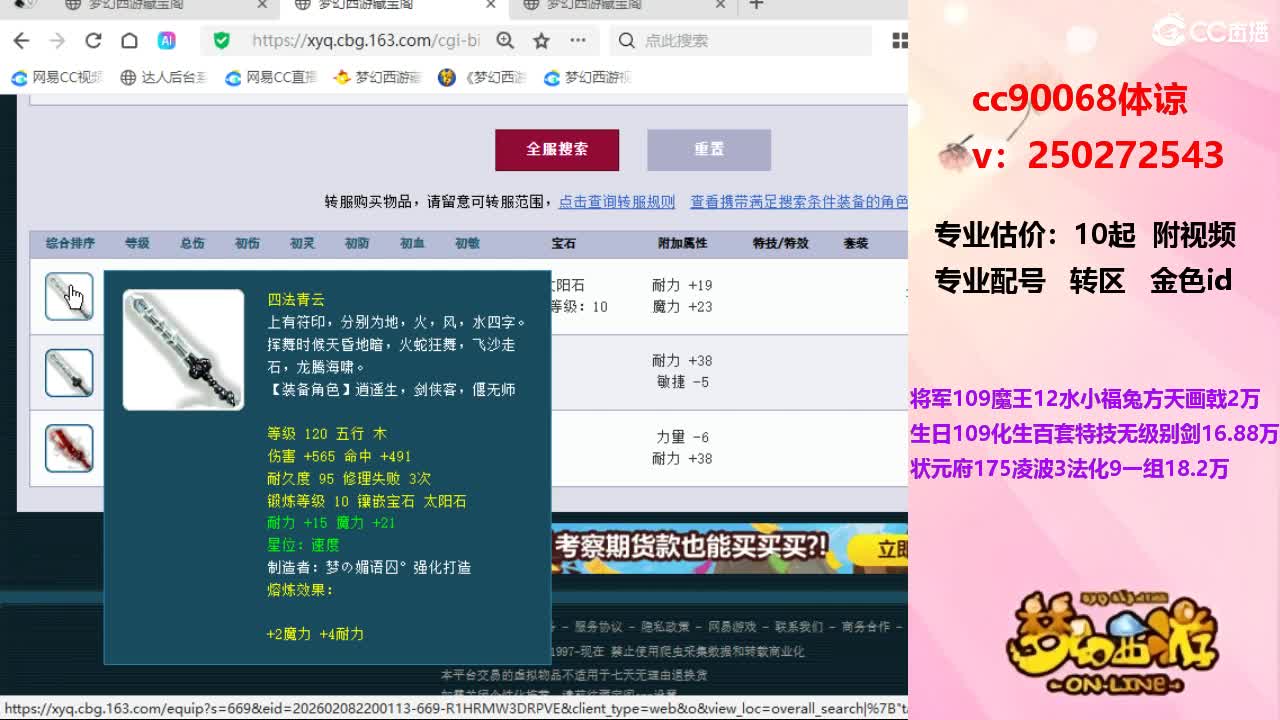Open the red sword item thumbnail
This screenshot has height=720, width=1280.
click(x=69, y=449)
